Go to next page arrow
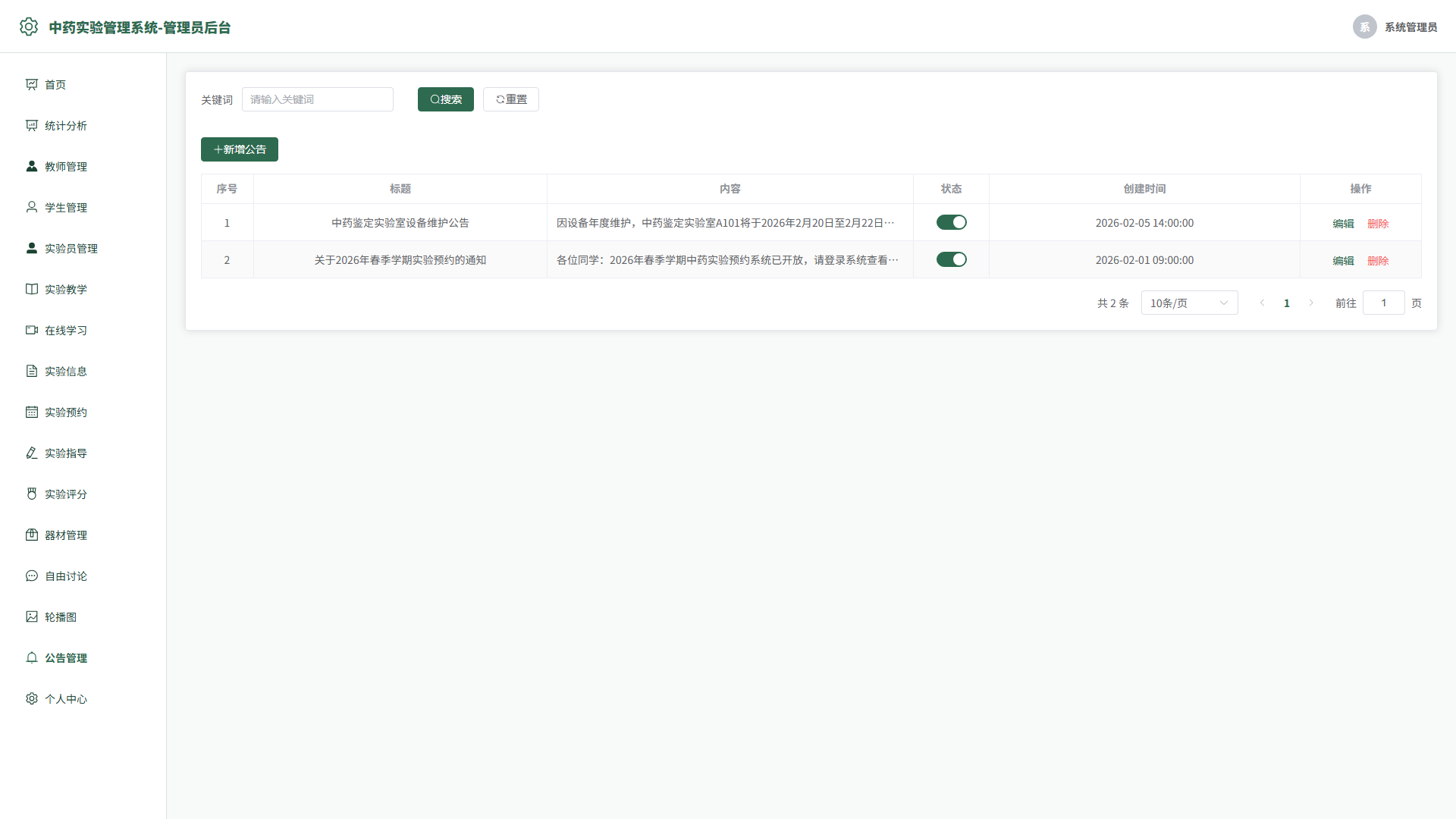Image resolution: width=1456 pixels, height=819 pixels. (x=1311, y=303)
